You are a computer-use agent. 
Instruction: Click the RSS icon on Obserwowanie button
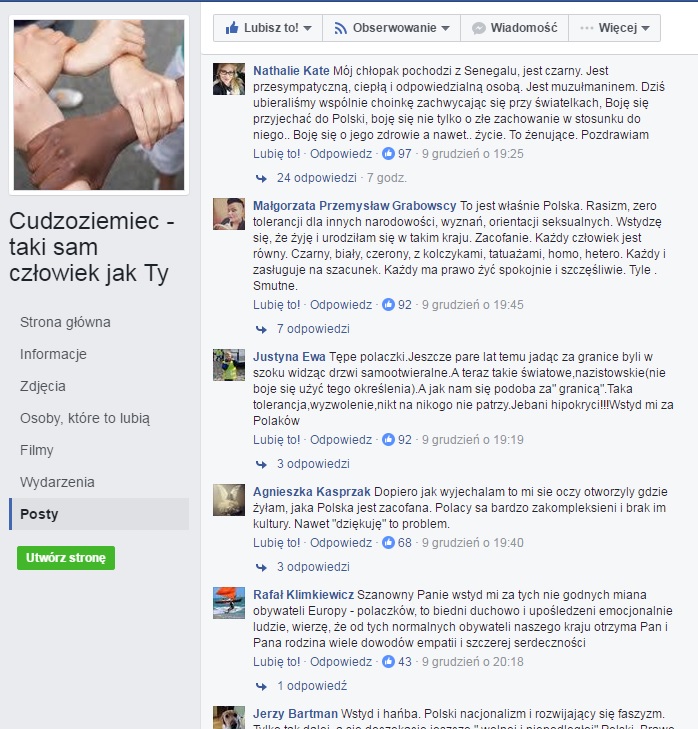340,28
